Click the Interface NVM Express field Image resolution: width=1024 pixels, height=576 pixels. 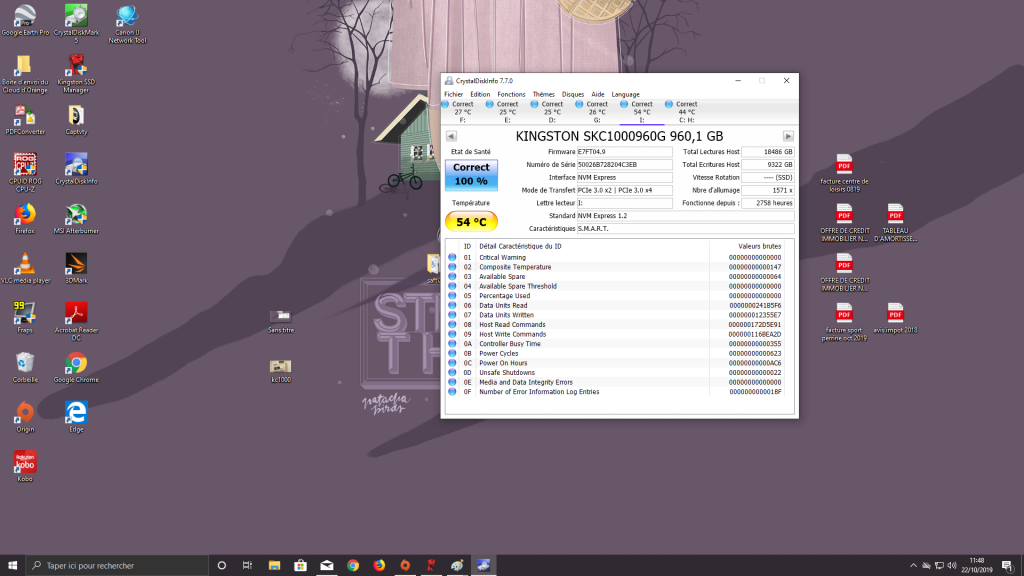[624, 177]
